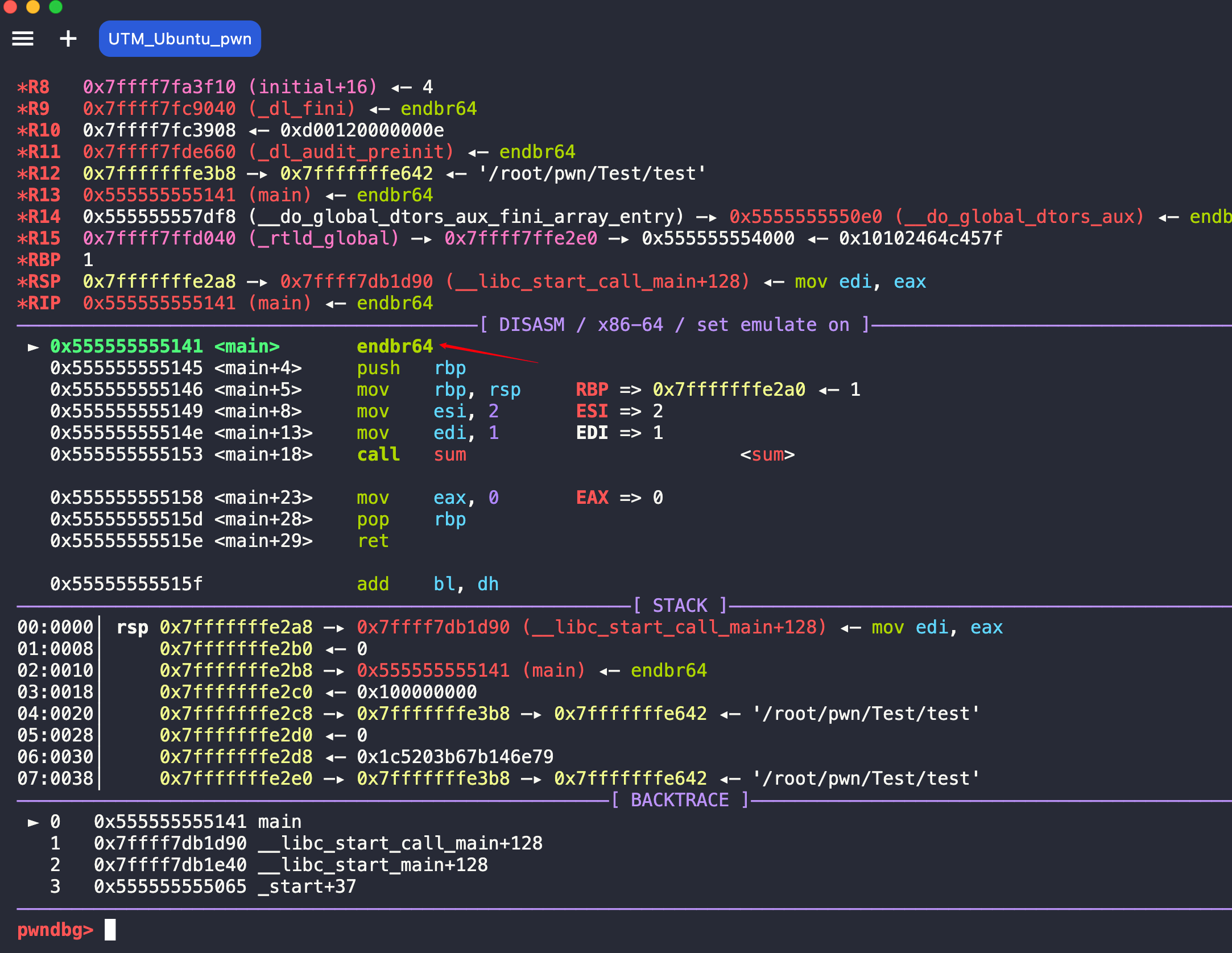The image size is (1232, 953).
Task: Click the <main+4> push rbp line
Action: click(x=258, y=368)
